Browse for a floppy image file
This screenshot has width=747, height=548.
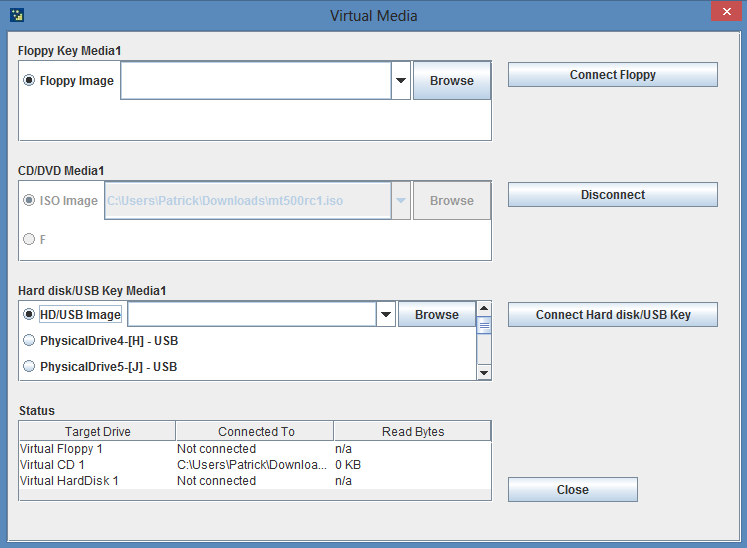(x=452, y=81)
